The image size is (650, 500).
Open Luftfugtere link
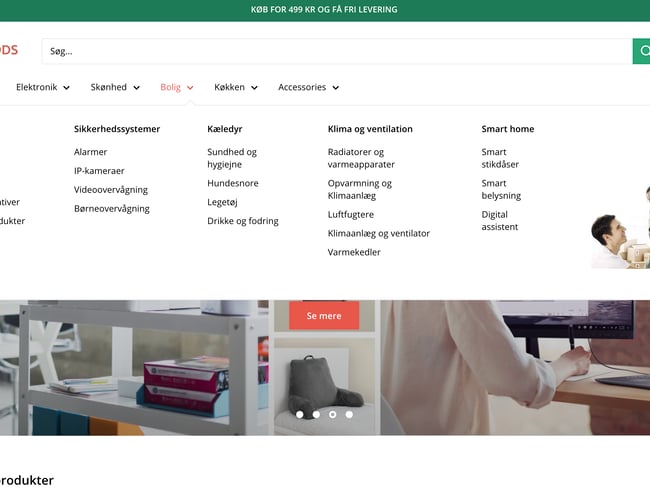351,215
